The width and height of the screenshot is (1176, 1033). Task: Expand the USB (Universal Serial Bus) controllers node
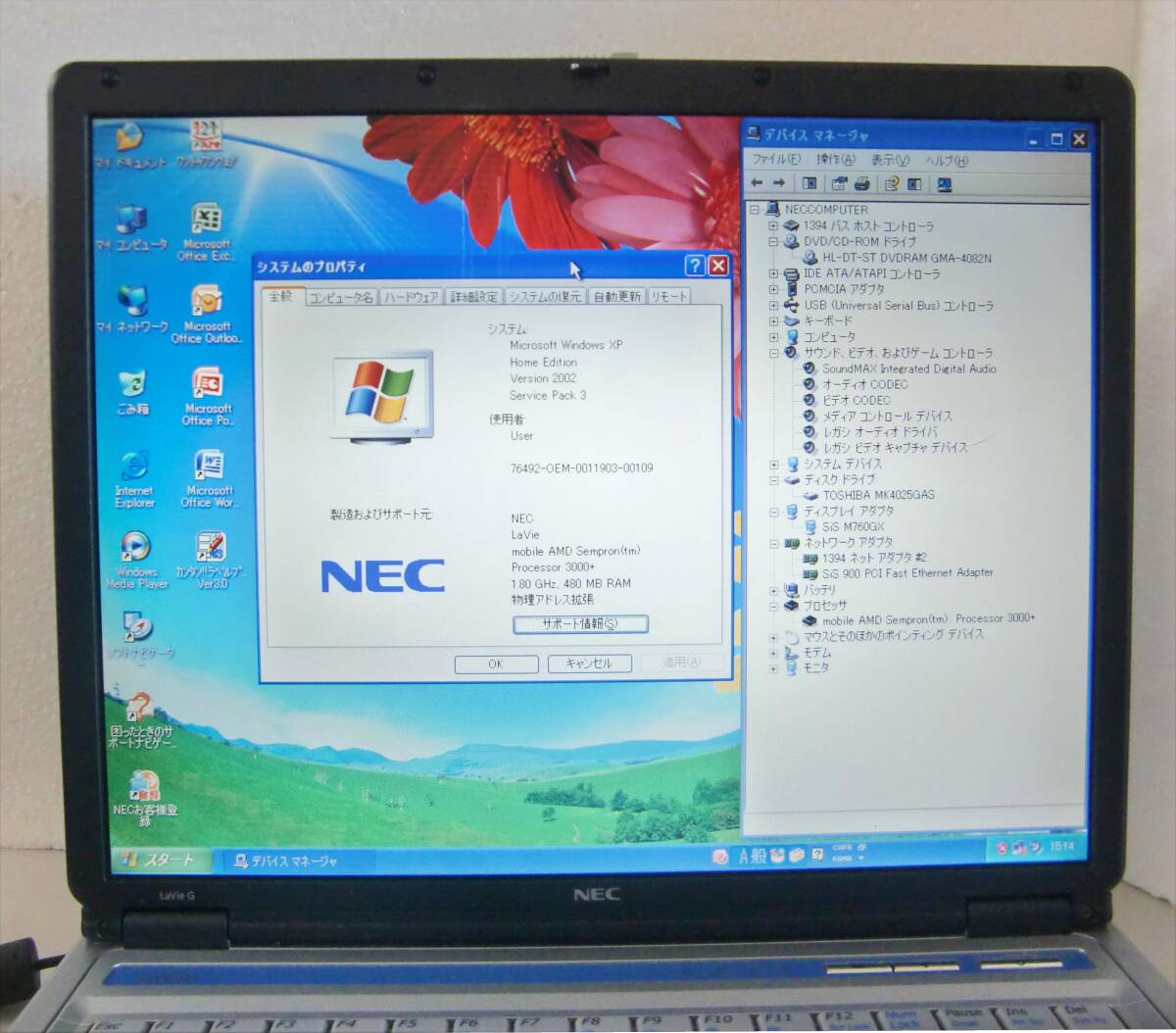coord(773,305)
